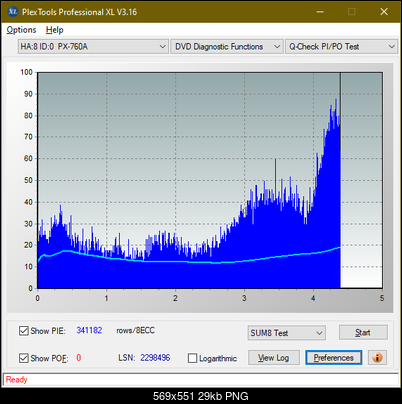Image resolution: width=402 pixels, height=404 pixels.
Task: Click the View Log button
Action: [x=274, y=358]
